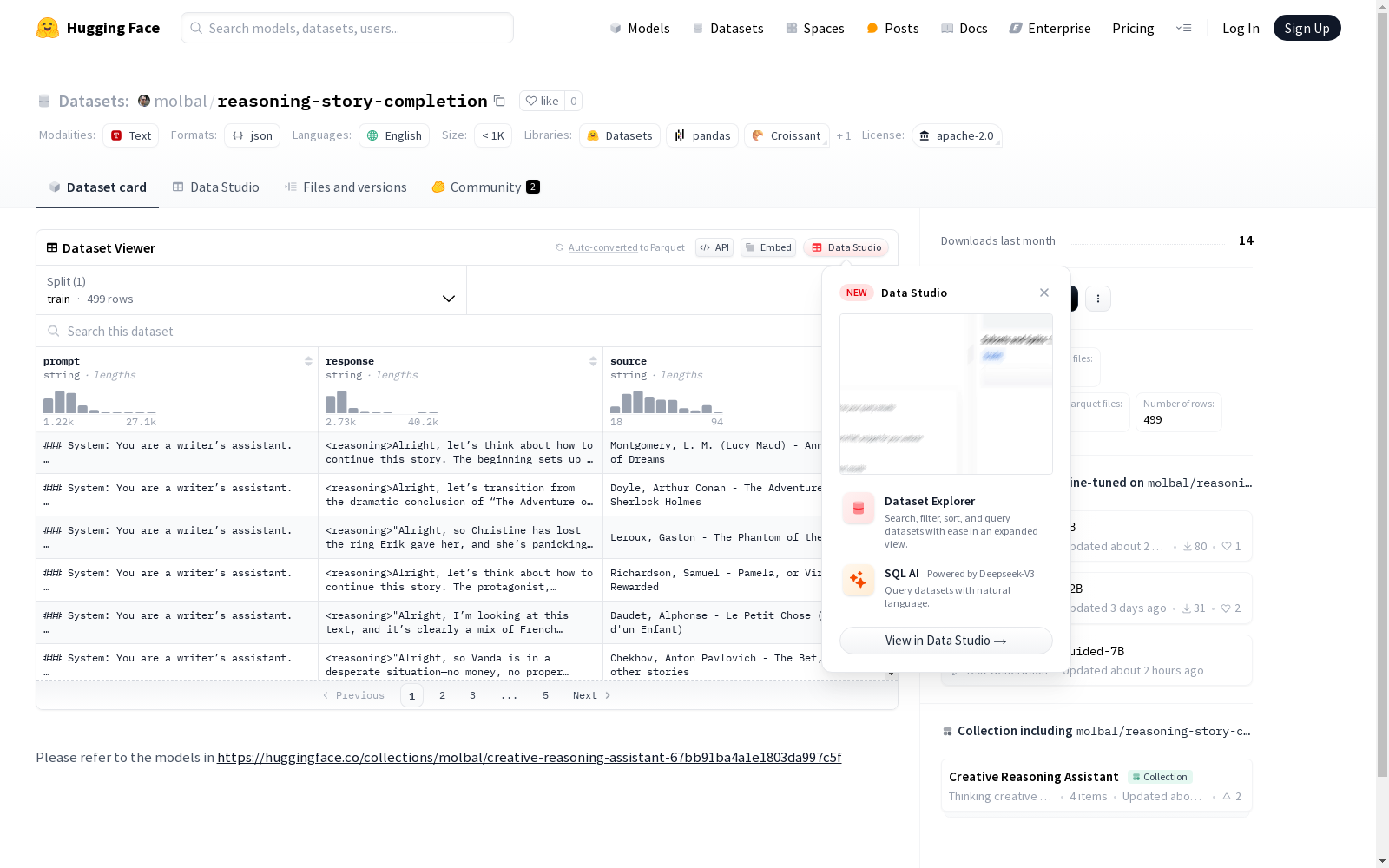Open Docs from the navbar
The height and width of the screenshot is (868, 1389).
point(964,28)
